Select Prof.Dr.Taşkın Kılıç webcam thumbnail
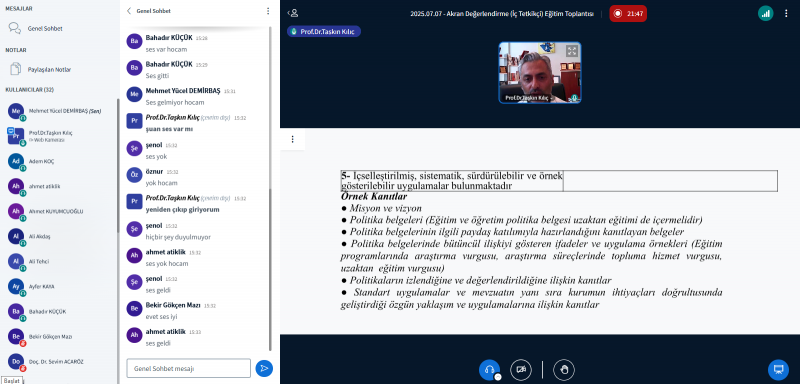Viewport: 800px width, 384px height. coord(539,73)
